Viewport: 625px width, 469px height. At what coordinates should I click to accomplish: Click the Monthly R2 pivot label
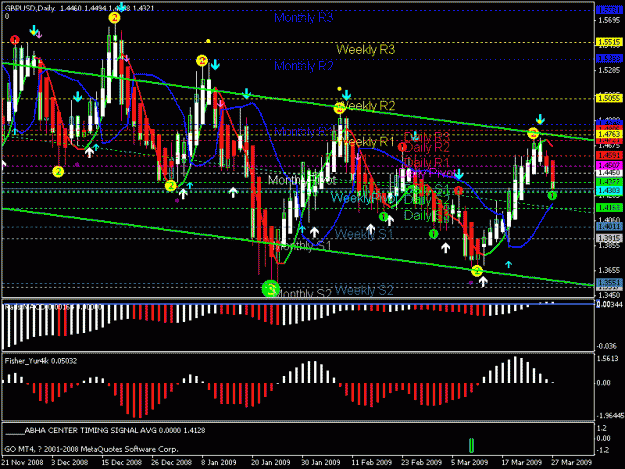tap(304, 66)
